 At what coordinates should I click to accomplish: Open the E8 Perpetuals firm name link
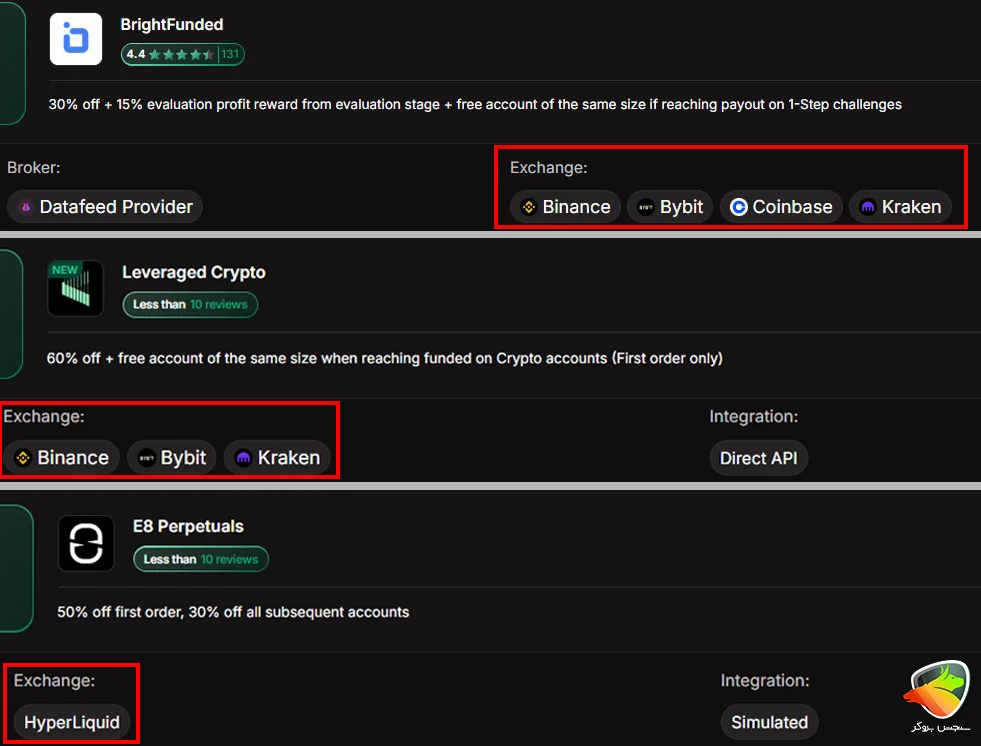coord(188,526)
